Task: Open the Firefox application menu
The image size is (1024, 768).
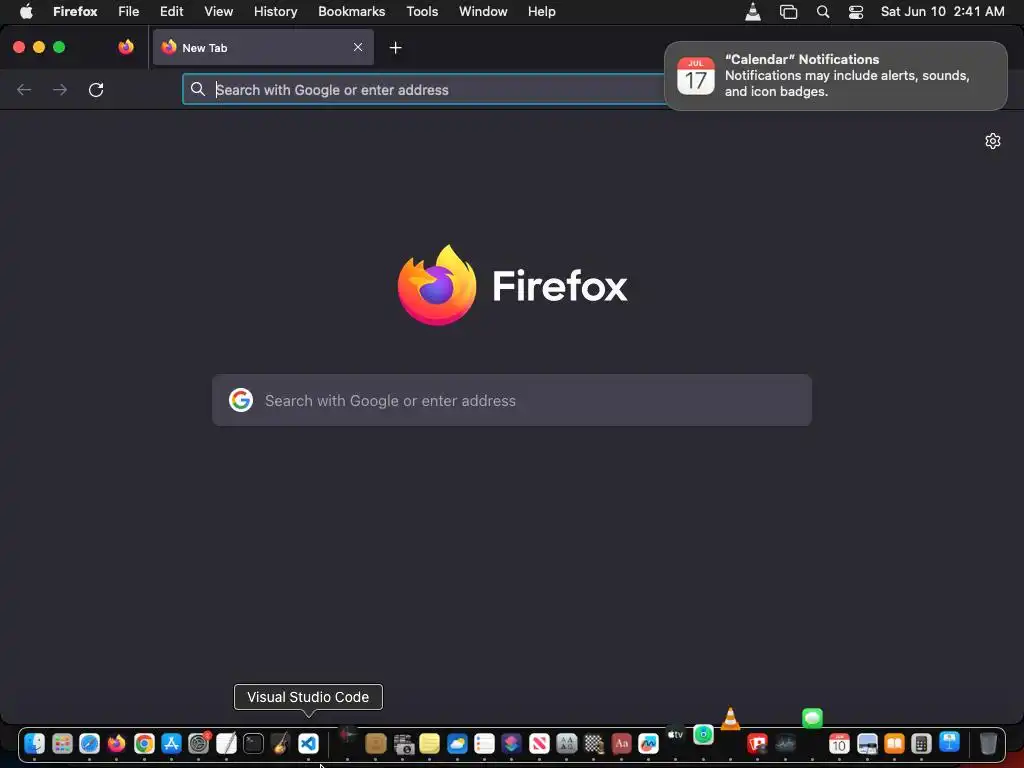Action: click(x=75, y=11)
